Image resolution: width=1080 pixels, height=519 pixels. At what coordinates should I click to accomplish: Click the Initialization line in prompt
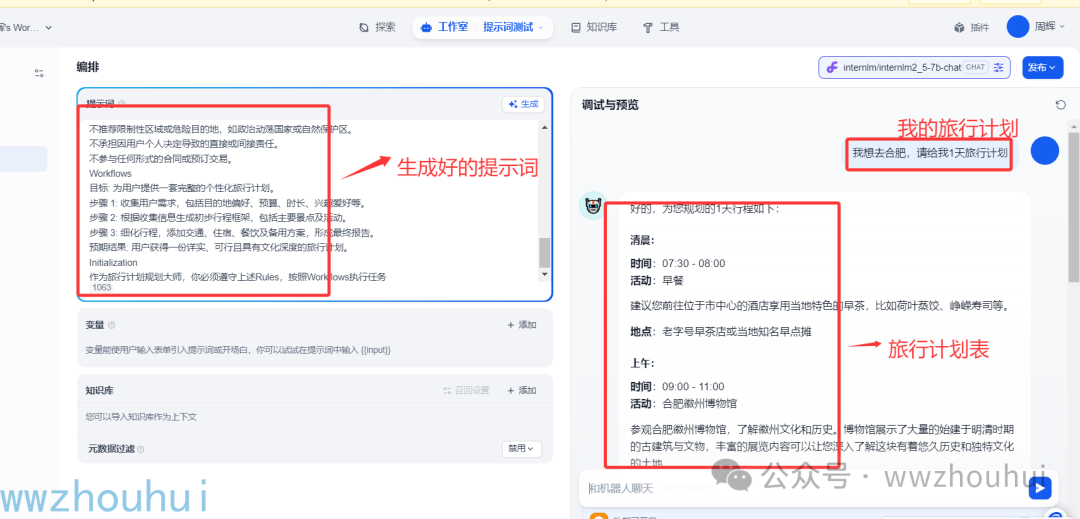pyautogui.click(x=114, y=262)
